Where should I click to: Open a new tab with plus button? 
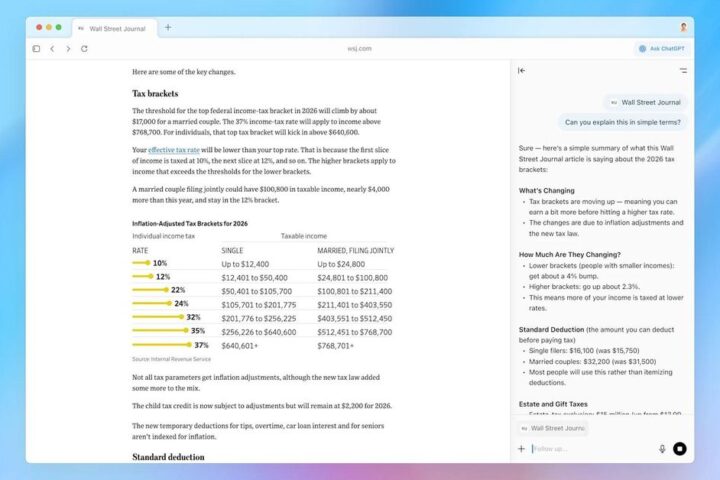[168, 27]
